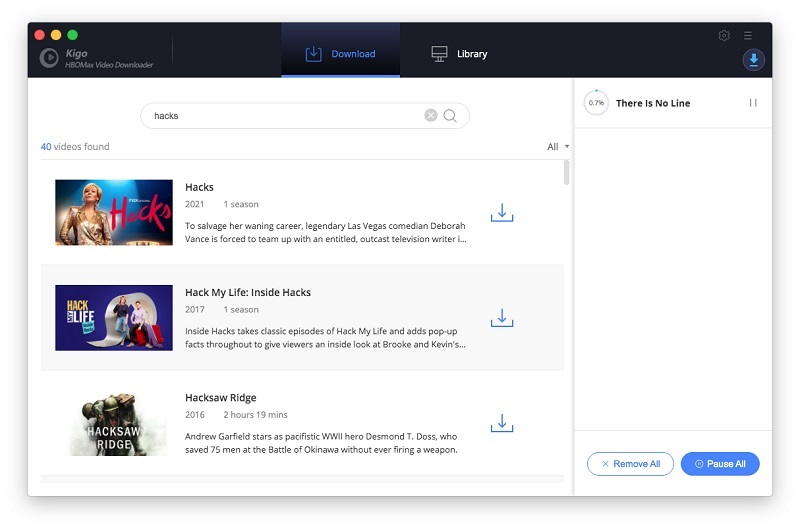Download Hack My Life: Inside Hacks
Screen dimensions: 800x529
[502, 318]
